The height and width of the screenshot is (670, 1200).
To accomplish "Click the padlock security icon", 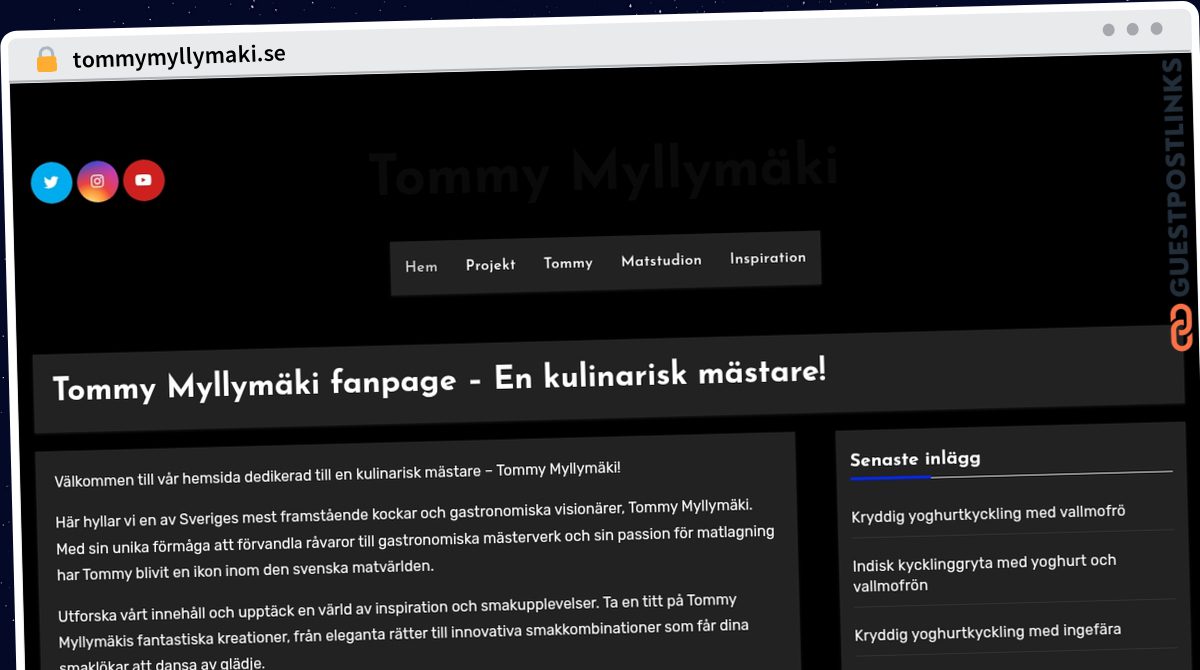I will click(x=46, y=59).
